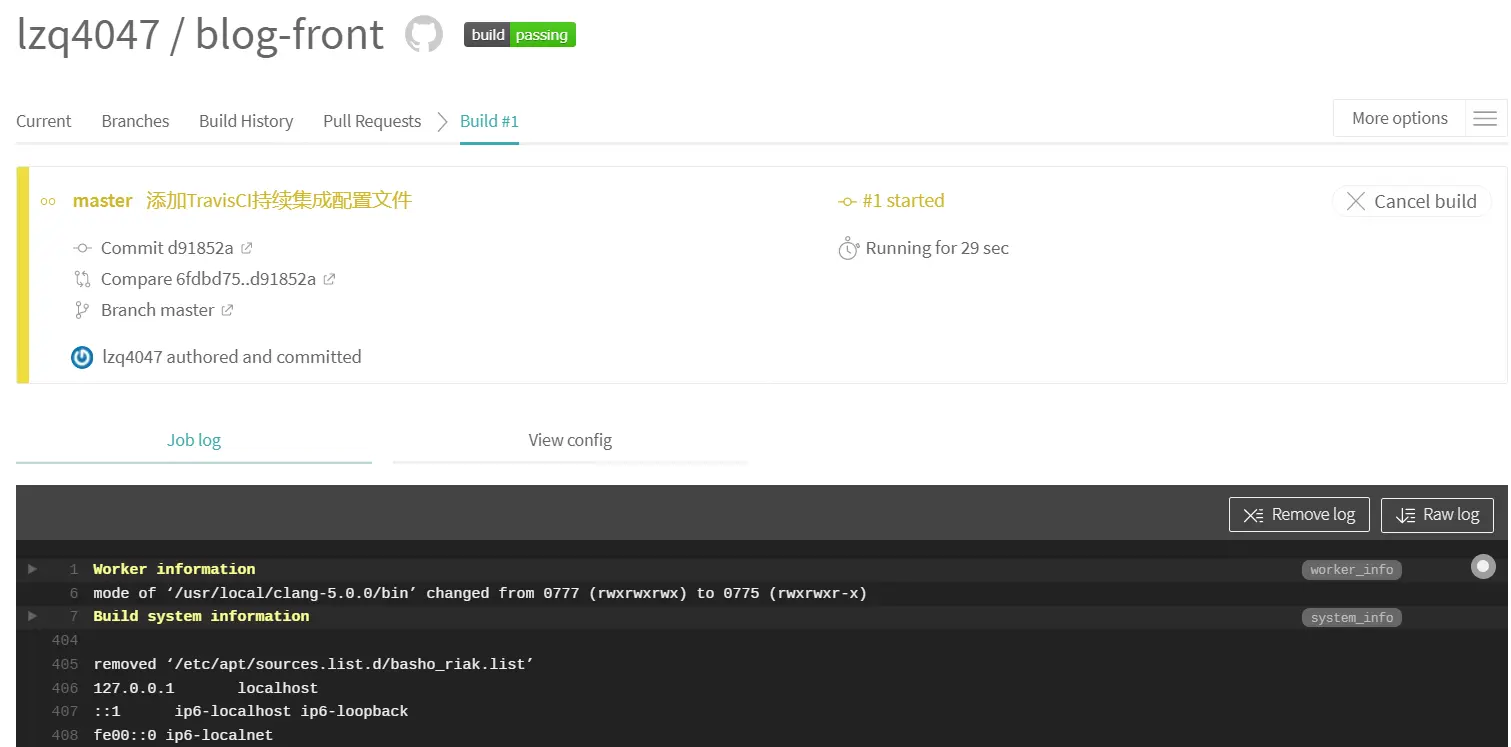
Task: Click the system_info log tag
Action: [1352, 618]
